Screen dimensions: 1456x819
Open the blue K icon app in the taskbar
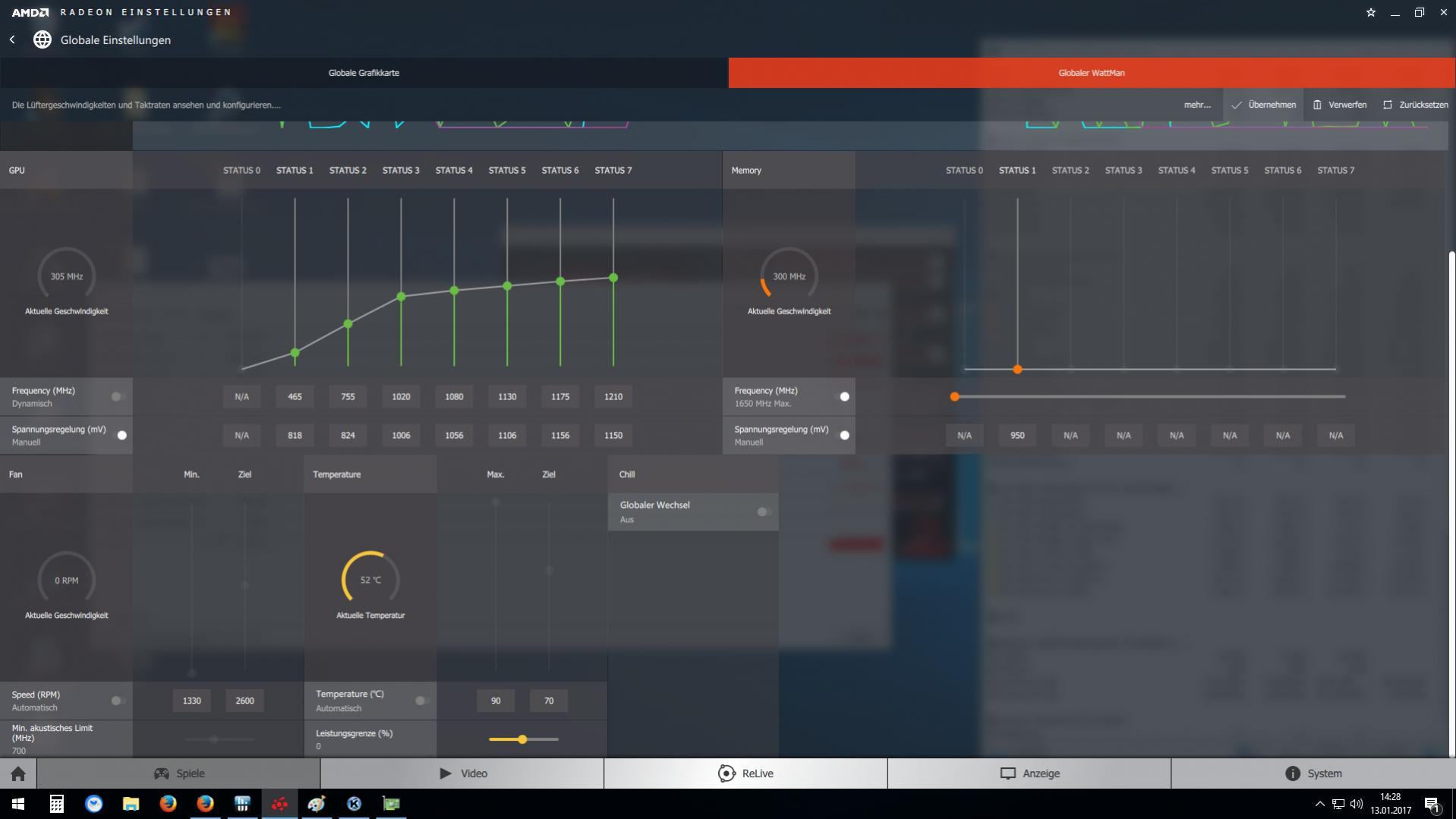pos(355,804)
